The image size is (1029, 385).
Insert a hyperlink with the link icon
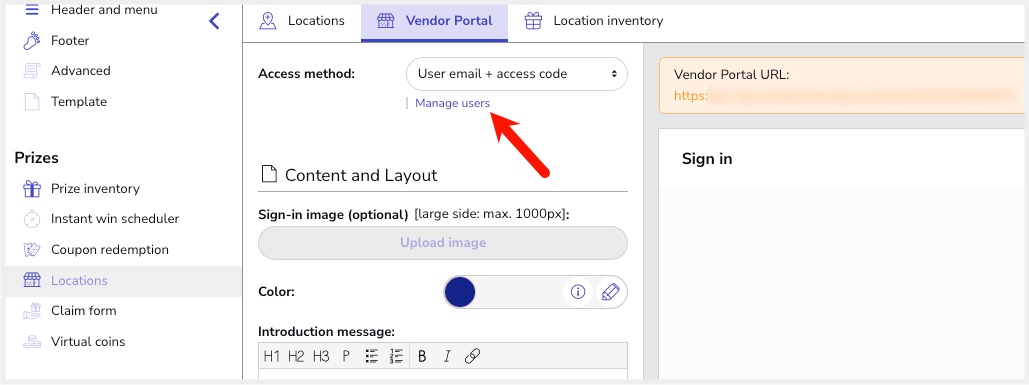coord(472,356)
